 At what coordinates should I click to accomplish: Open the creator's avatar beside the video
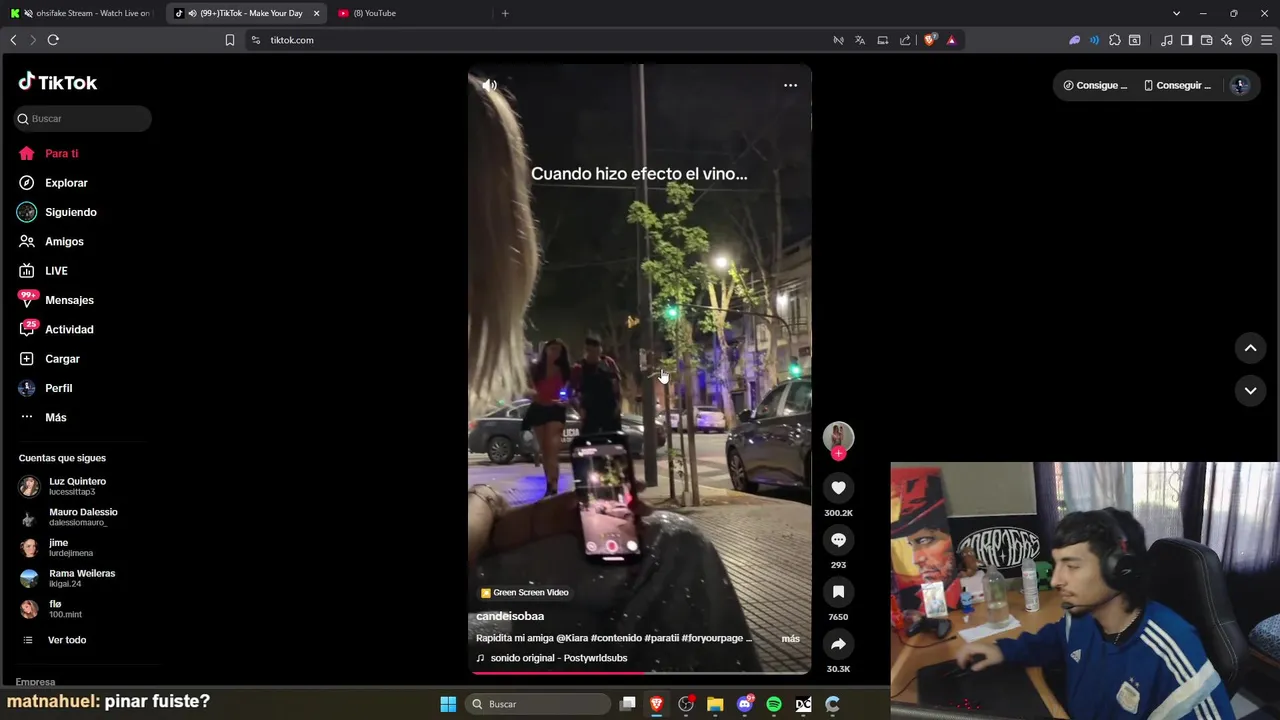838,436
